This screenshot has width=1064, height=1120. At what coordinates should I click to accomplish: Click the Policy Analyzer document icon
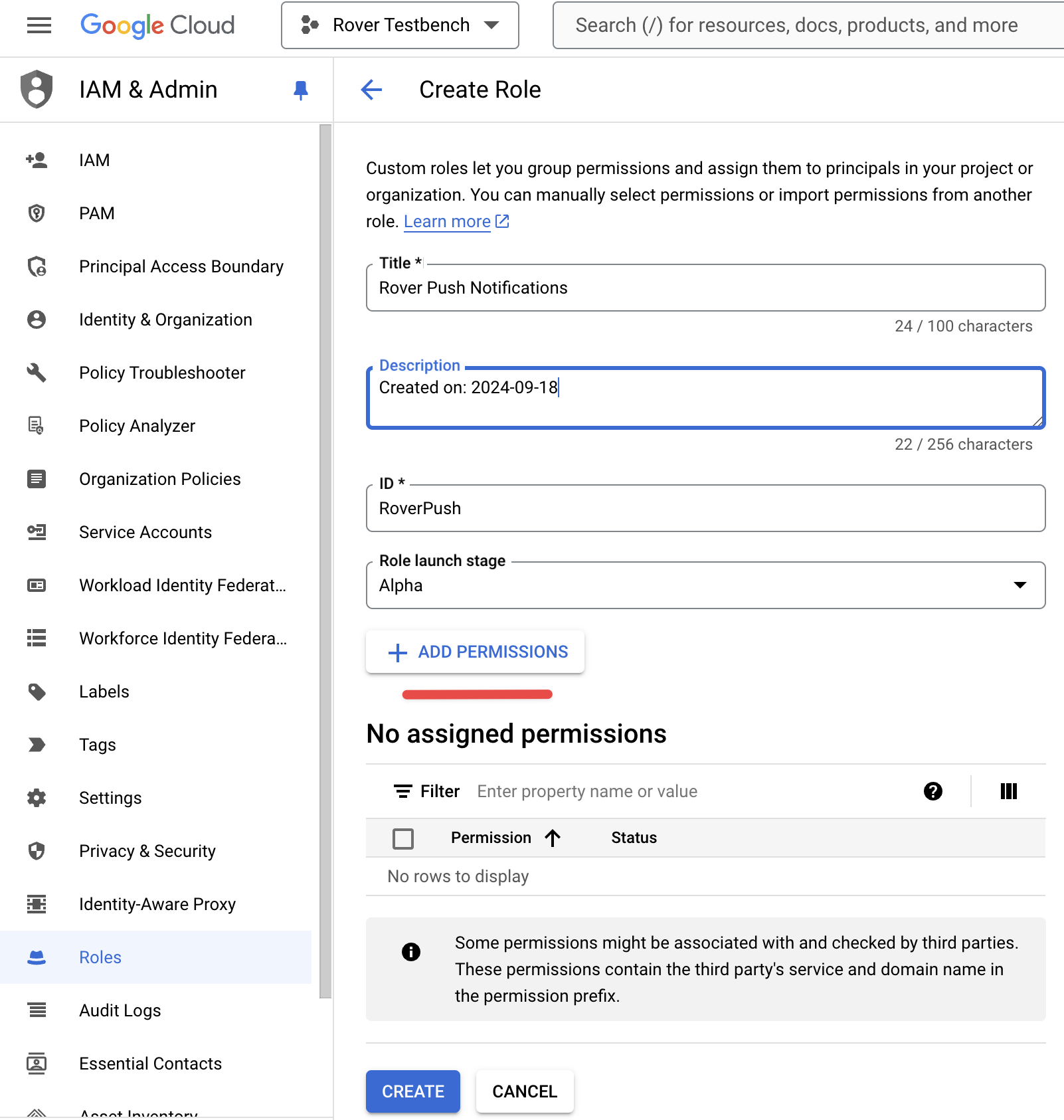pos(37,426)
